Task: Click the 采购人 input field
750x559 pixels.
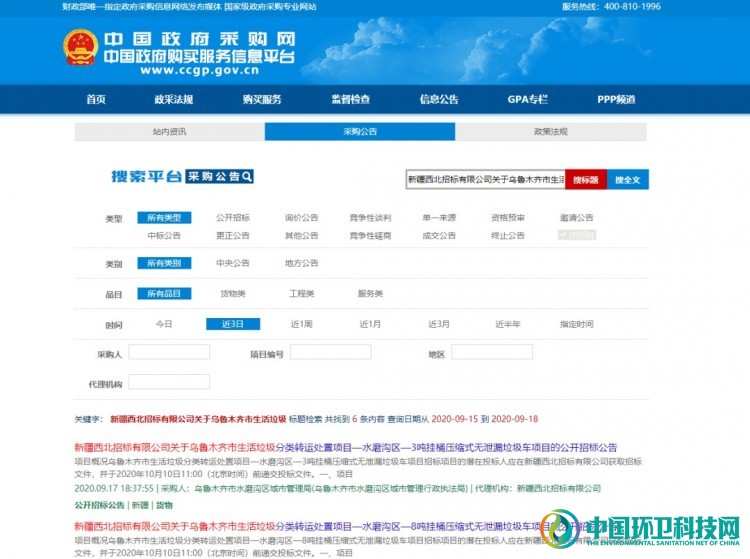Action: 169,352
